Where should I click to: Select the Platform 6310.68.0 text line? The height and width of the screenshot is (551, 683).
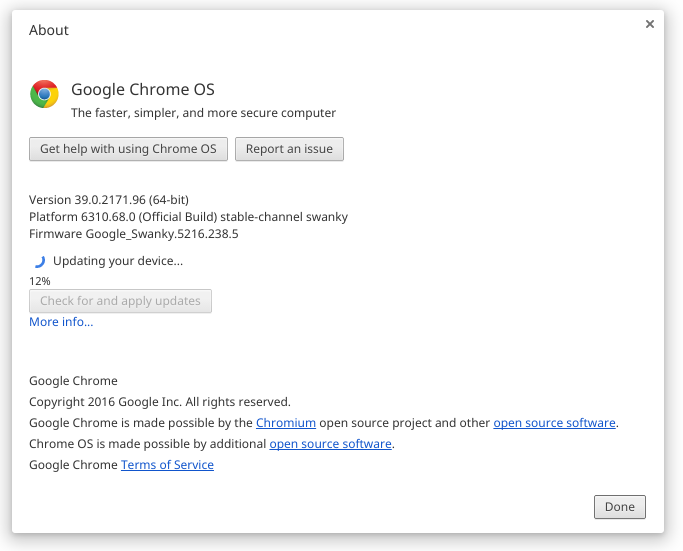pyautogui.click(x=189, y=217)
